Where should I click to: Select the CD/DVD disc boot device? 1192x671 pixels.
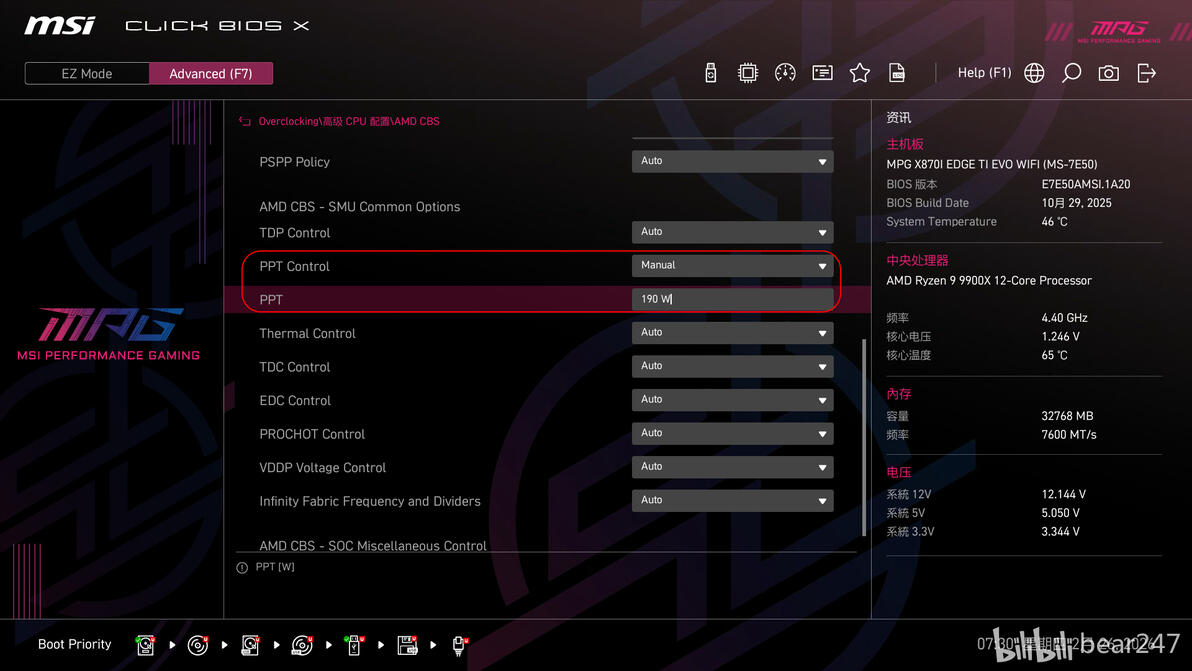198,645
